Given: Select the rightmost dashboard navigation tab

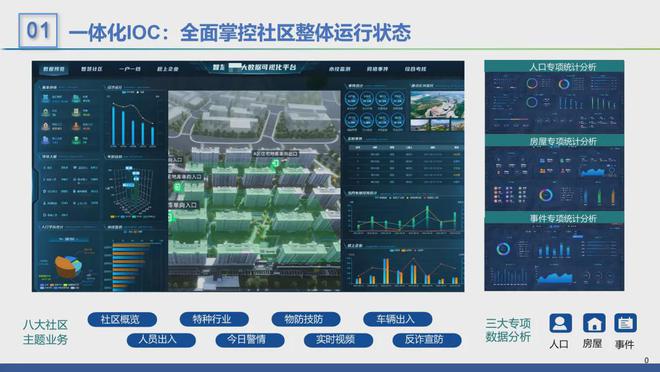Looking at the screenshot, I should point(415,69).
